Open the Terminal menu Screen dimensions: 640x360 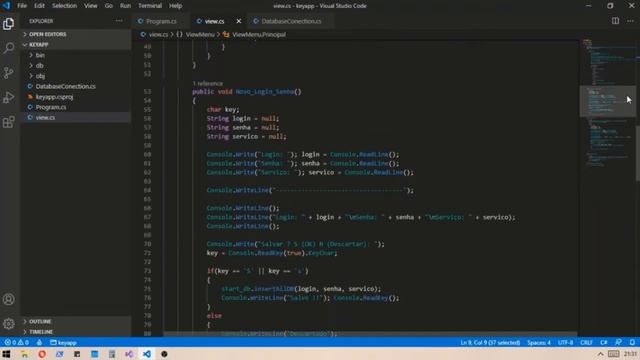pyautogui.click(x=150, y=6)
